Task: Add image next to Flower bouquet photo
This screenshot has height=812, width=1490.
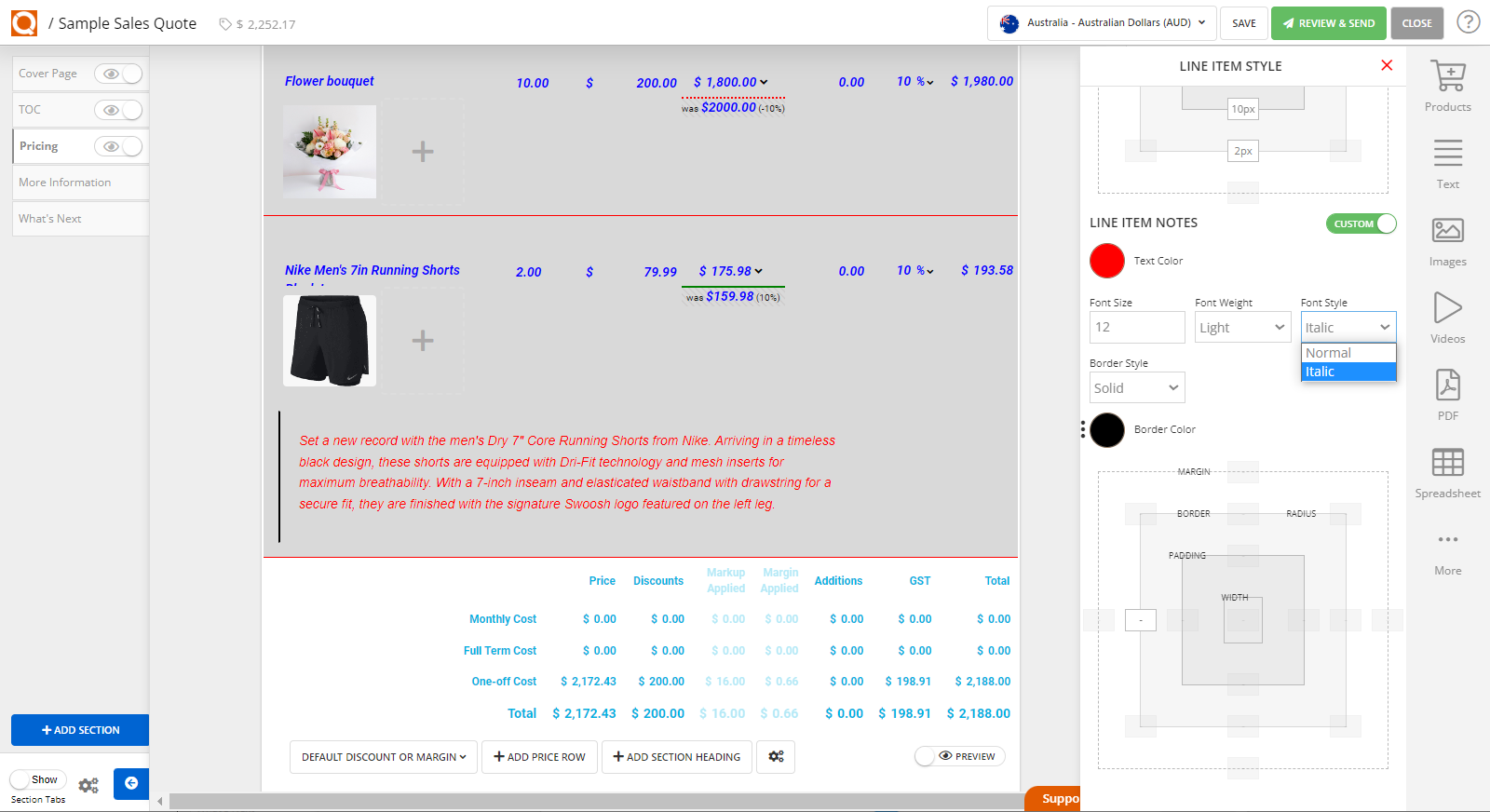Action: tap(423, 152)
